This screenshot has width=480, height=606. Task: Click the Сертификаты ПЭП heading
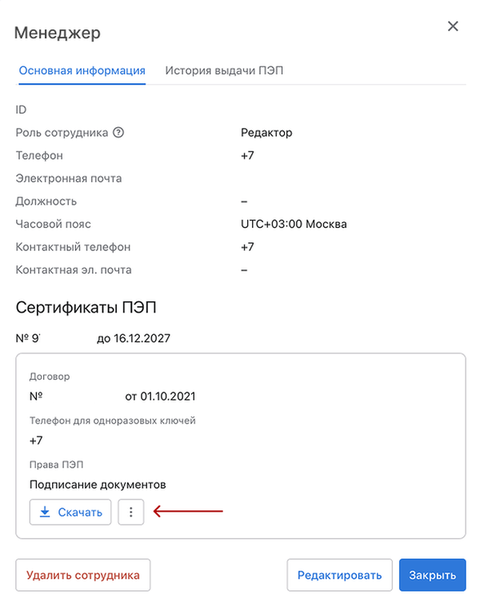click(x=86, y=308)
